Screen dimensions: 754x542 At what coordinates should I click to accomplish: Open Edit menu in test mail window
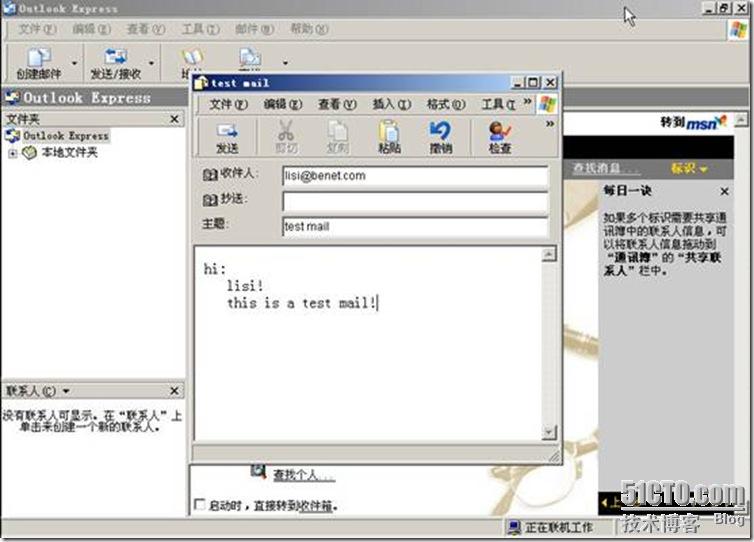click(283, 104)
